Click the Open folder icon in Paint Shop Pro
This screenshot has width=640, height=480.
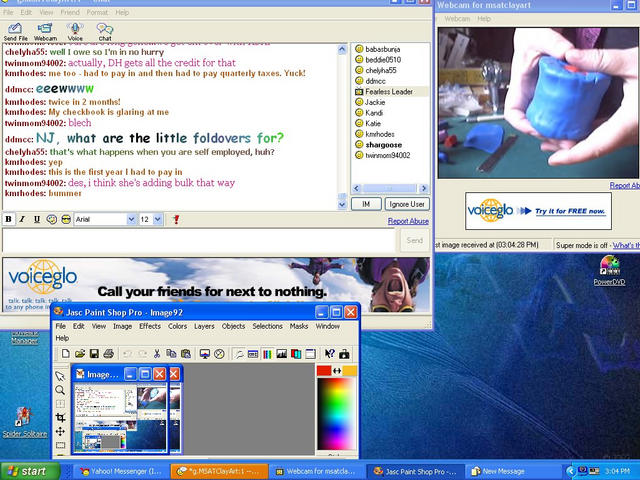click(x=80, y=353)
